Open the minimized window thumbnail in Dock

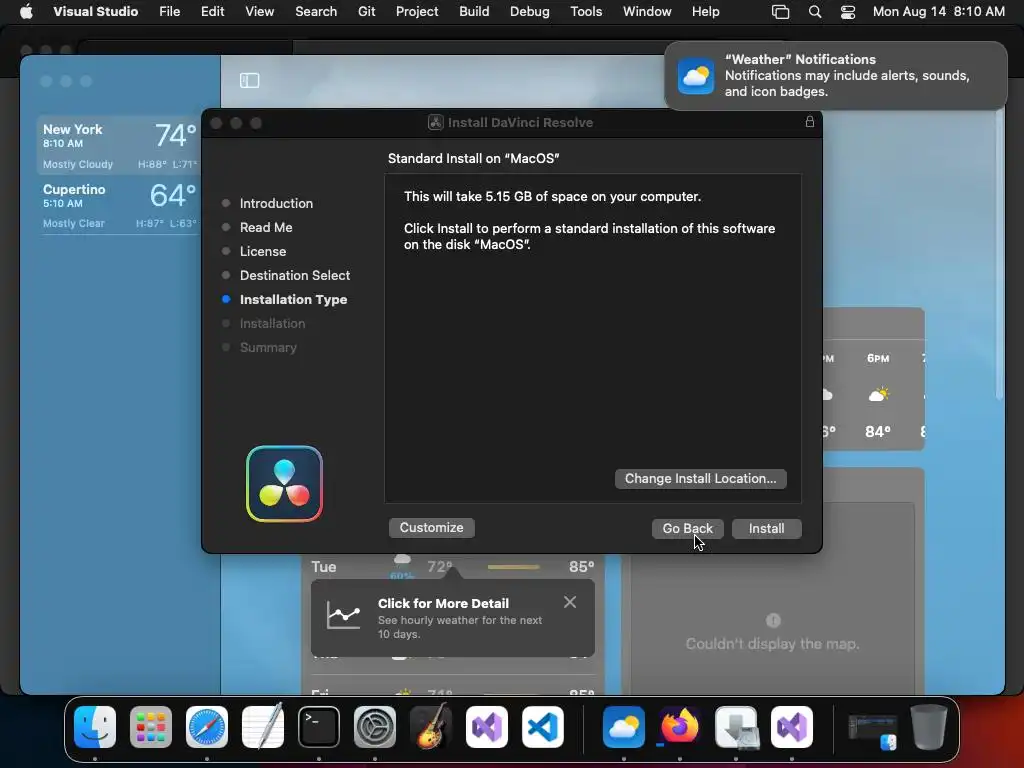coord(872,730)
